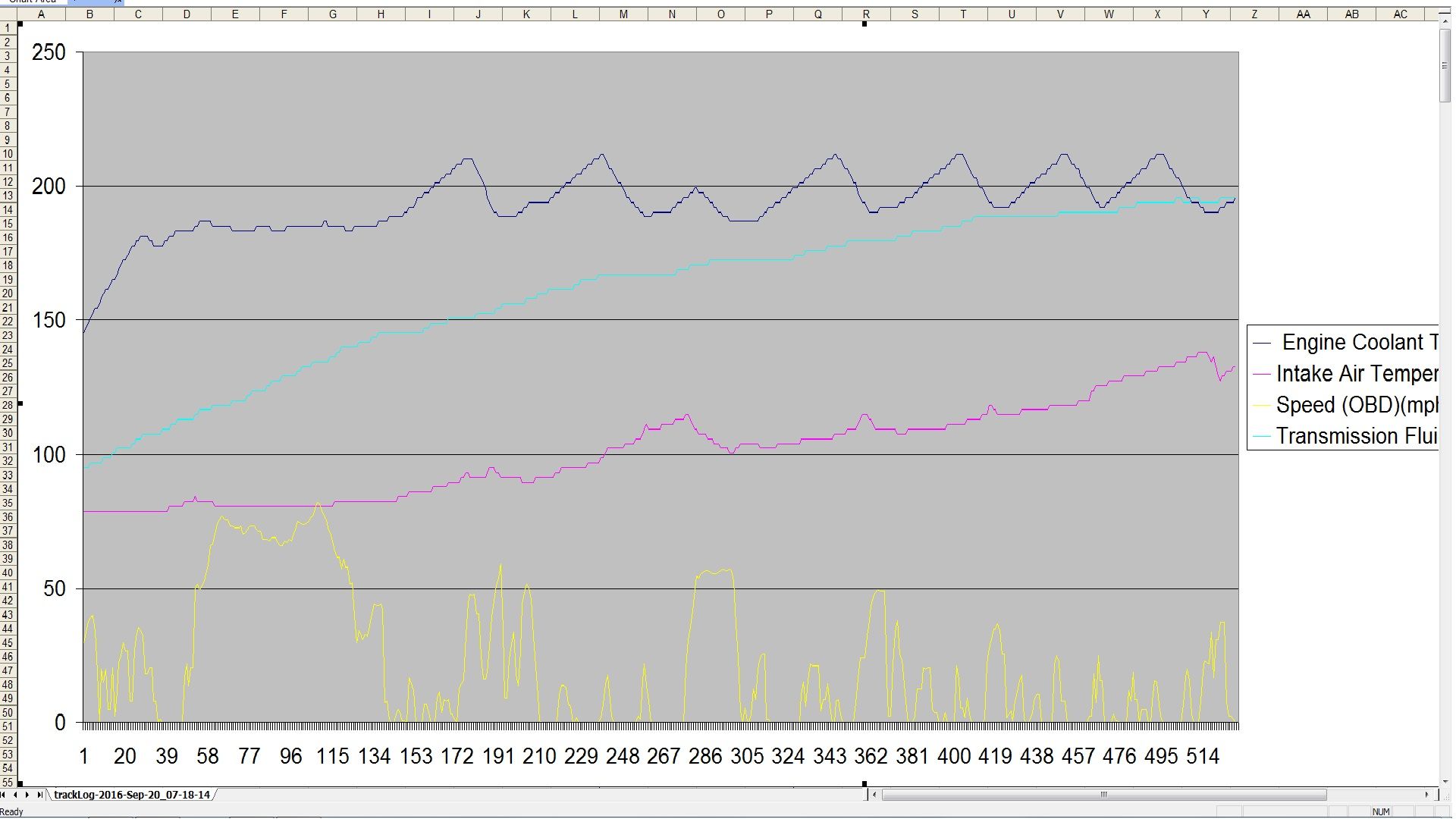Click horizontal scrollbar left arrow
Viewport: 1456px width, 819px height.
coord(875,795)
